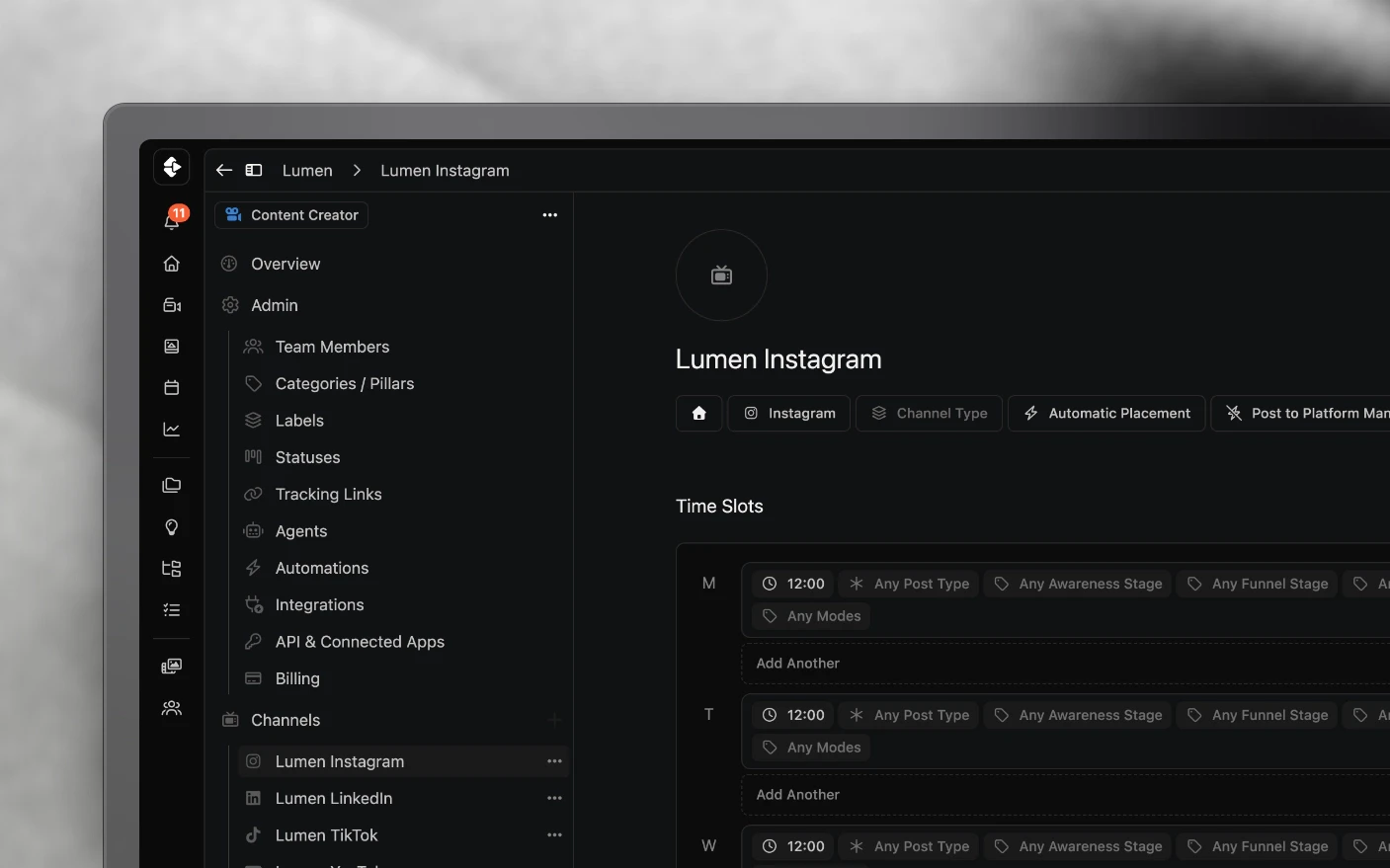Go to Home in the left rail
Image resolution: width=1390 pixels, height=868 pixels.
pos(172,264)
